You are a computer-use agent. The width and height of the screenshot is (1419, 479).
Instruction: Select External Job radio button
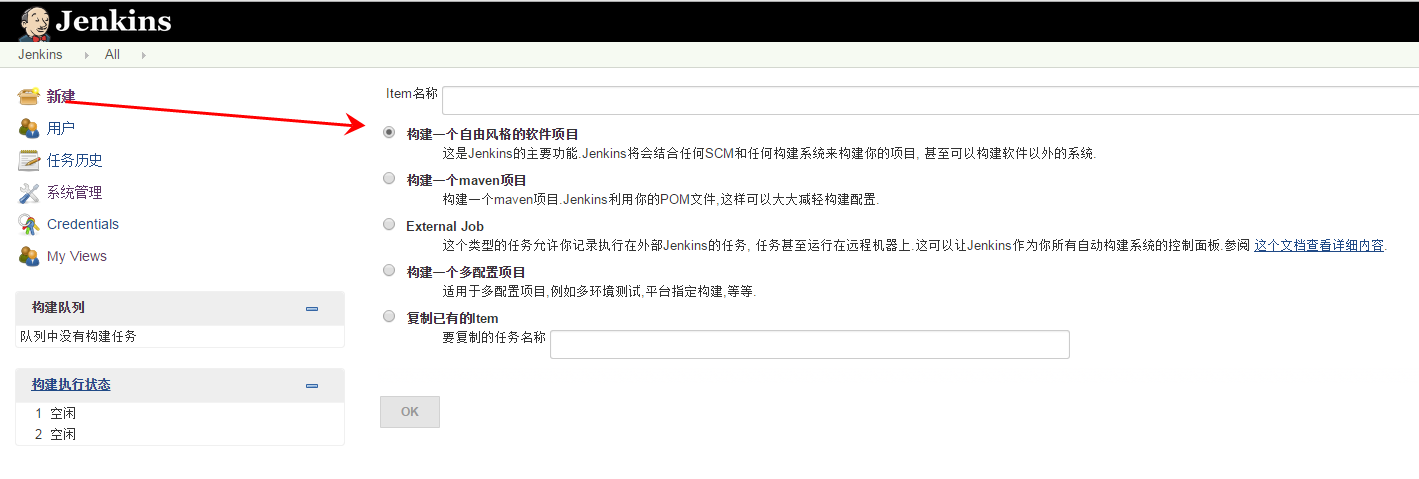tap(389, 224)
